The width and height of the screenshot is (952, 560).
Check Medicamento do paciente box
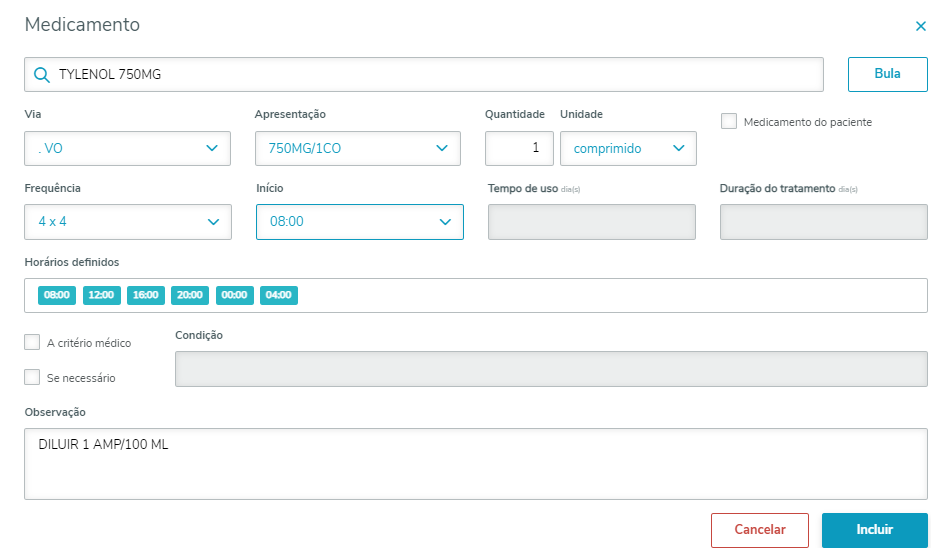point(729,121)
